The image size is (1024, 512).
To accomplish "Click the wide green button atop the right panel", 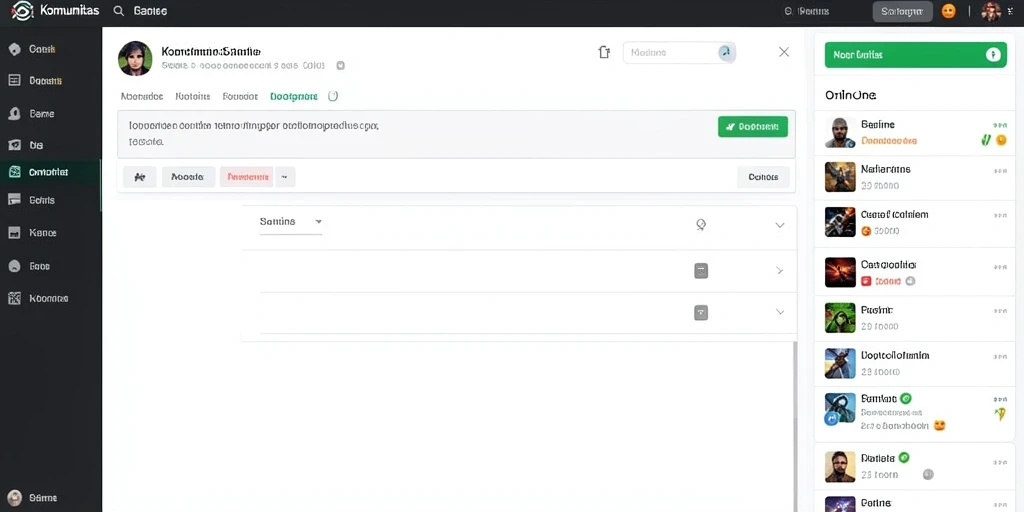I will pyautogui.click(x=915, y=56).
